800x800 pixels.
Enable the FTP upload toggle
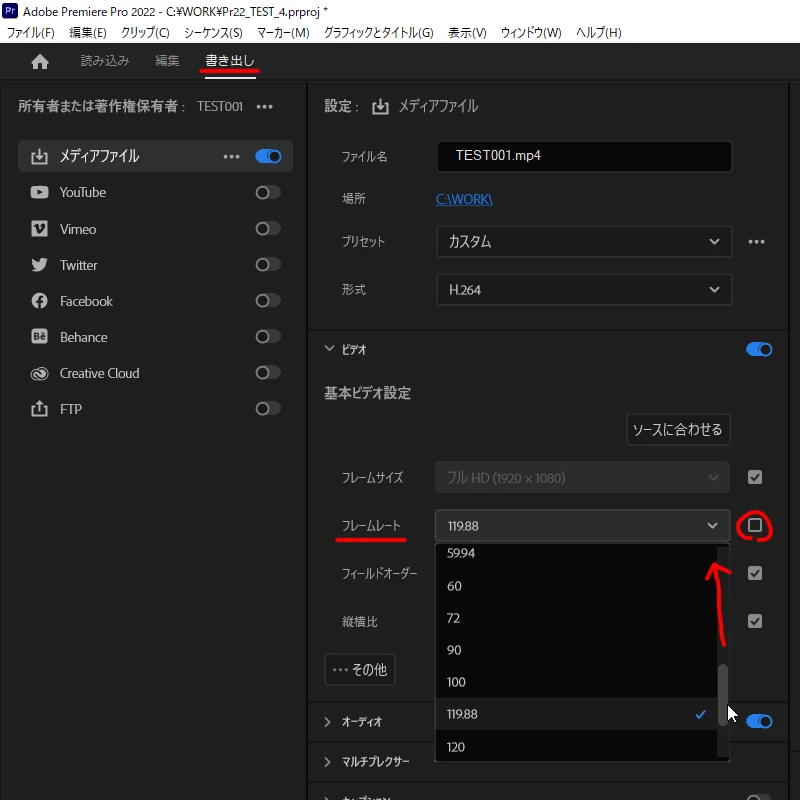point(268,409)
